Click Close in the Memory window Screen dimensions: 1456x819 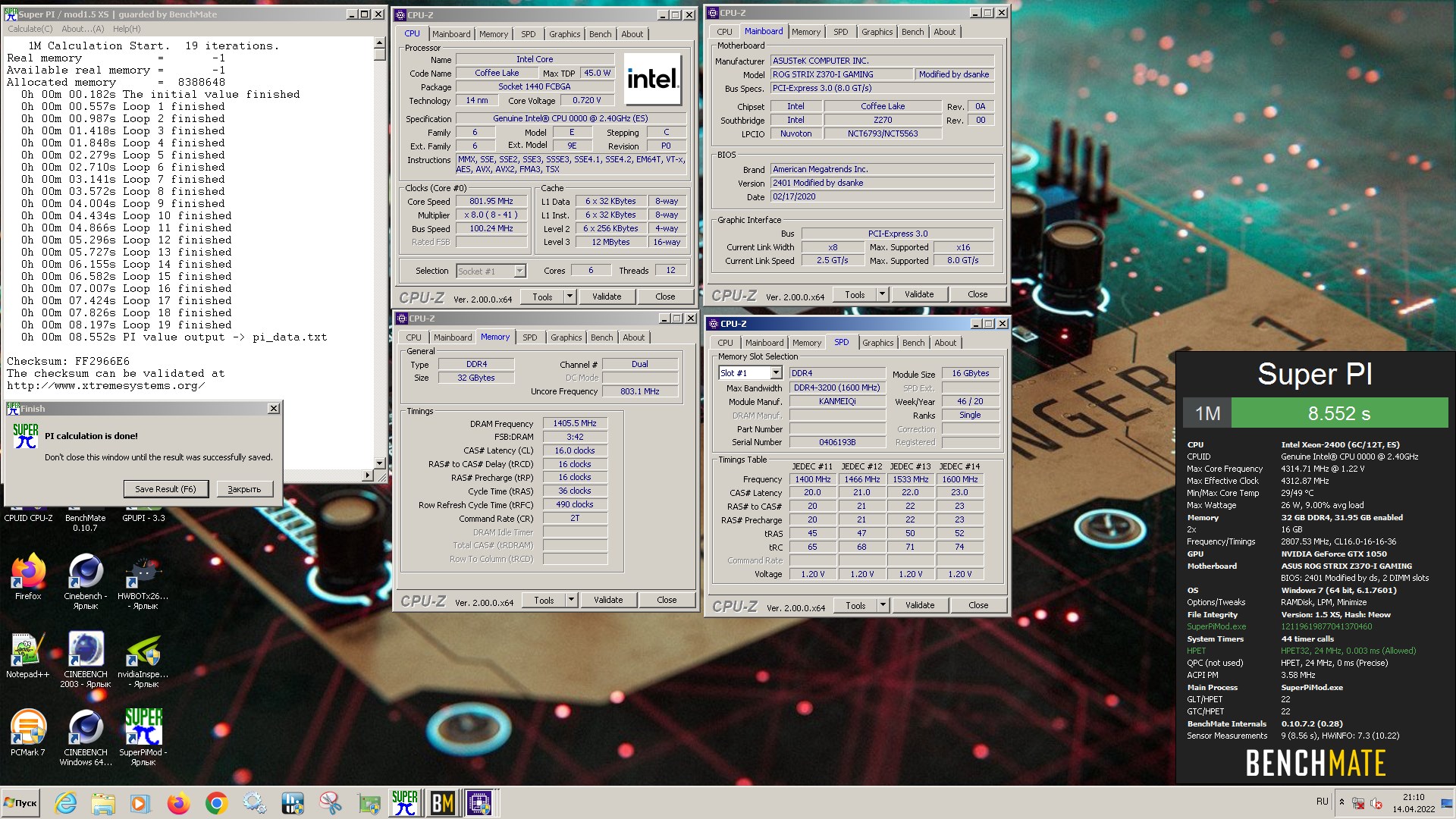pyautogui.click(x=667, y=600)
